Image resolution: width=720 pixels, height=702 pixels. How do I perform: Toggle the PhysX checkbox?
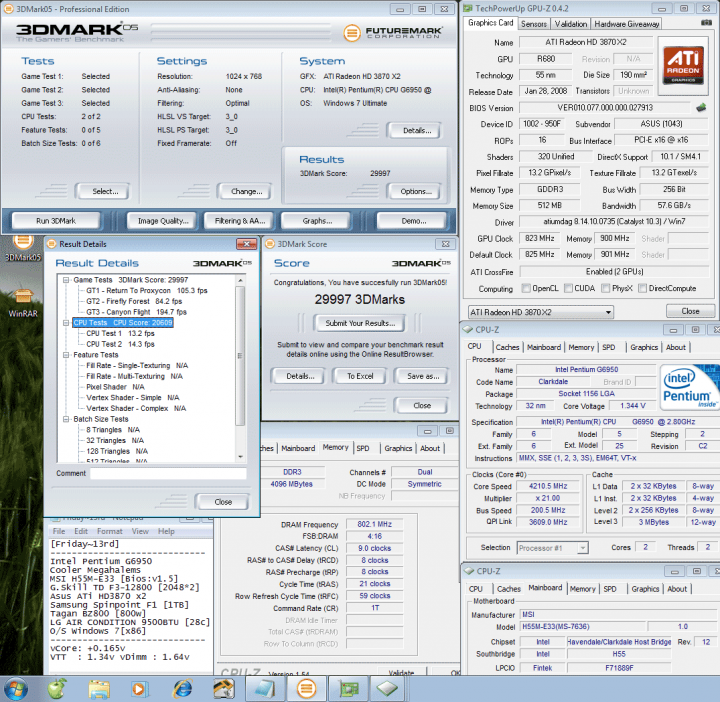605,288
